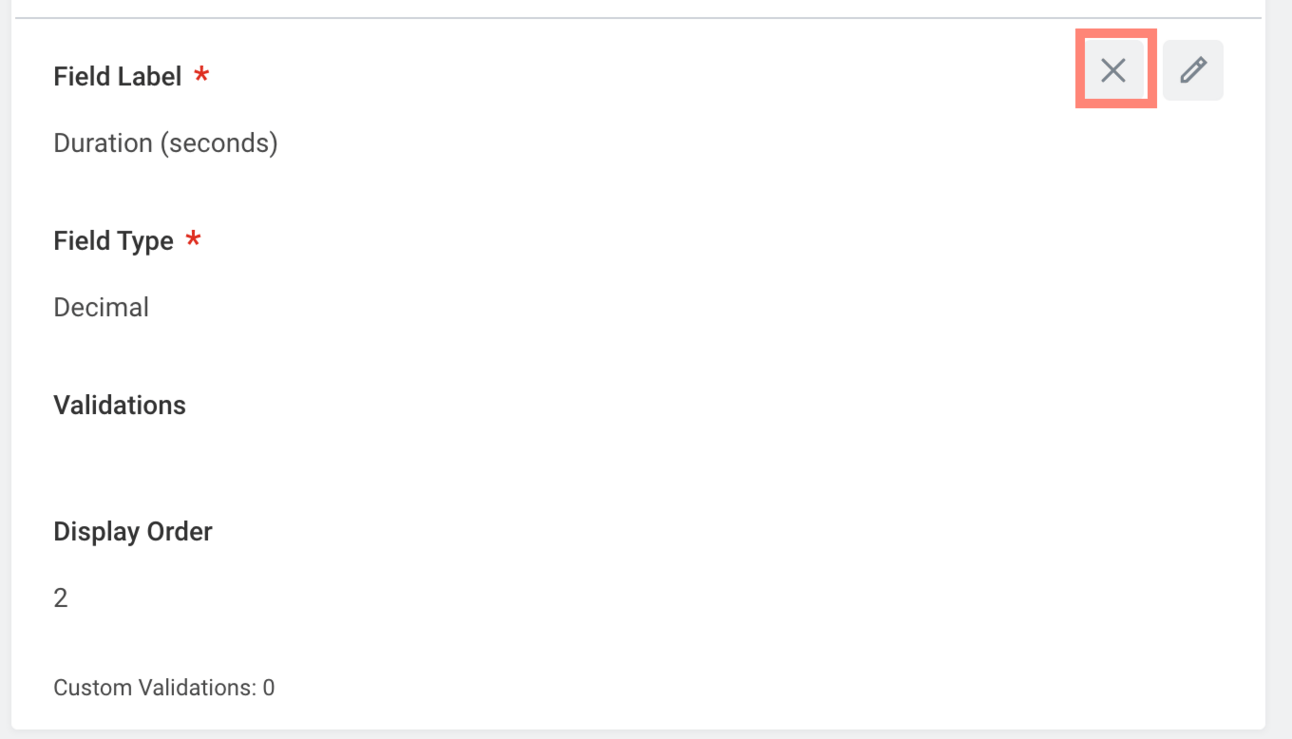The height and width of the screenshot is (739, 1292).
Task: Select the Duration (seconds) label value
Action: 165,143
